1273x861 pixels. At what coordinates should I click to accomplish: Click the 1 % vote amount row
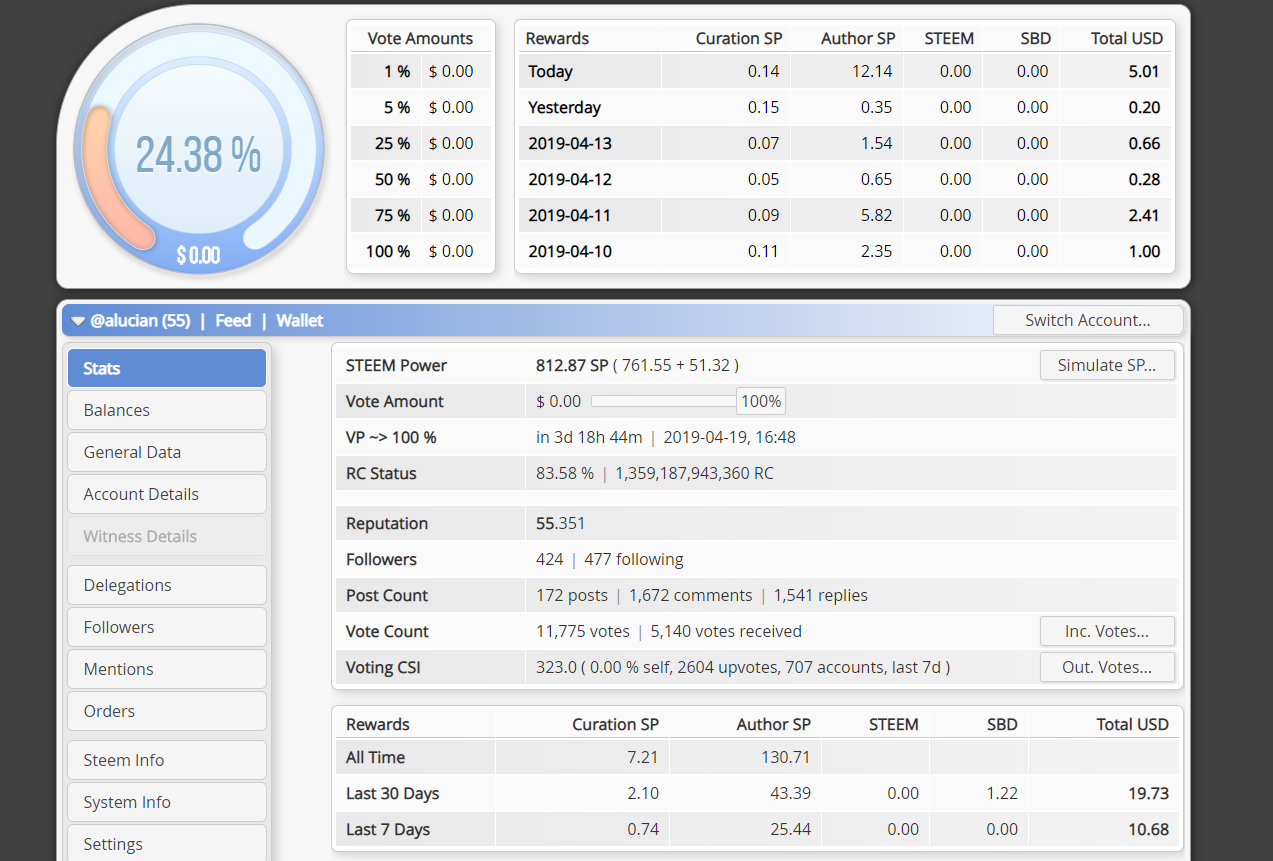(421, 71)
